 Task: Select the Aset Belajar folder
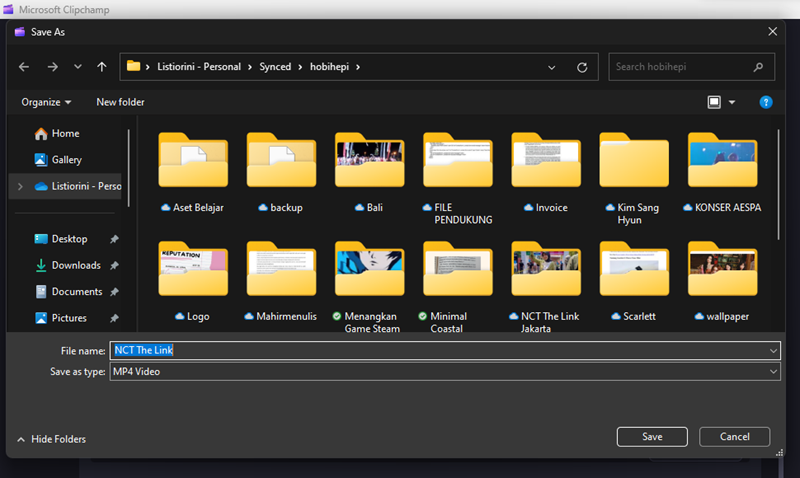click(193, 172)
